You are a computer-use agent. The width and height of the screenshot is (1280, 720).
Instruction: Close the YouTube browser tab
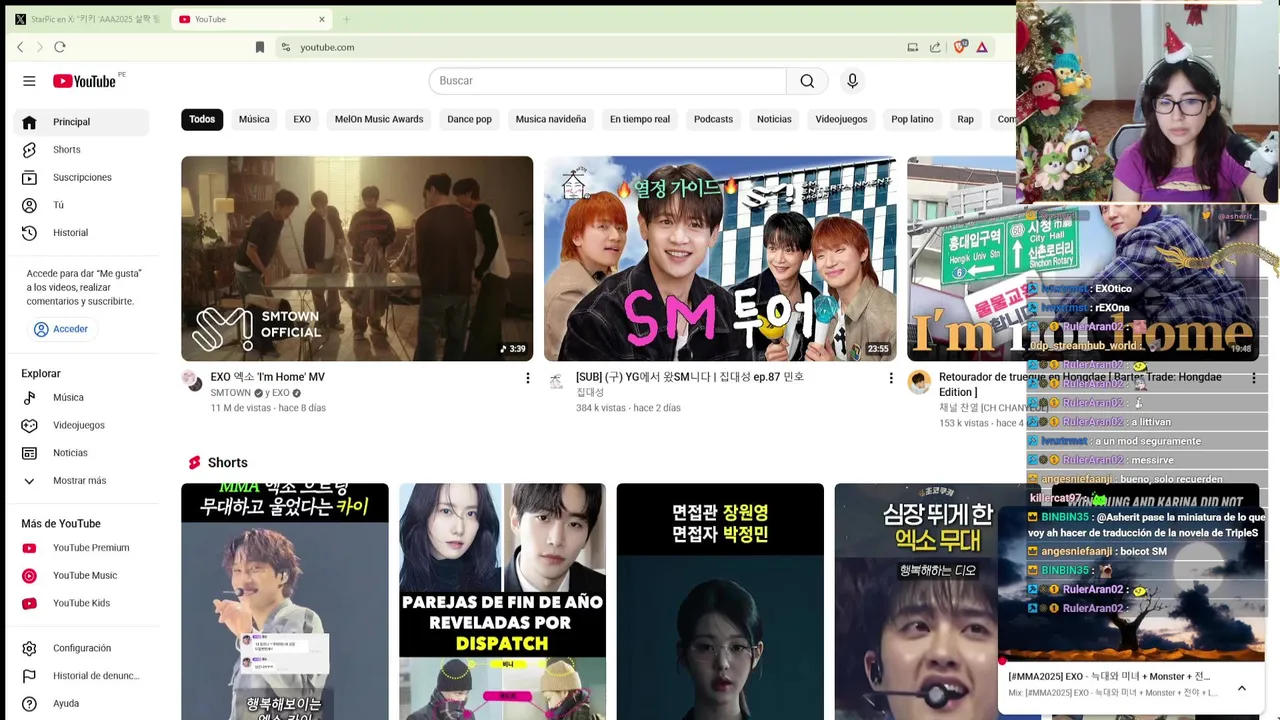pyautogui.click(x=322, y=19)
